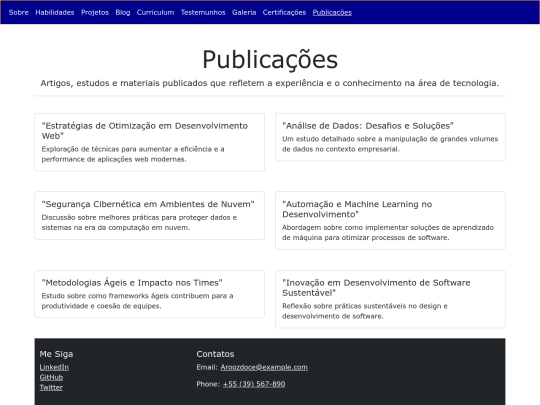Viewport: 540px width, 405px height.
Task: Click "Inovação em Desenvolvimento de Software Sustentável" title
Action: pos(376,288)
